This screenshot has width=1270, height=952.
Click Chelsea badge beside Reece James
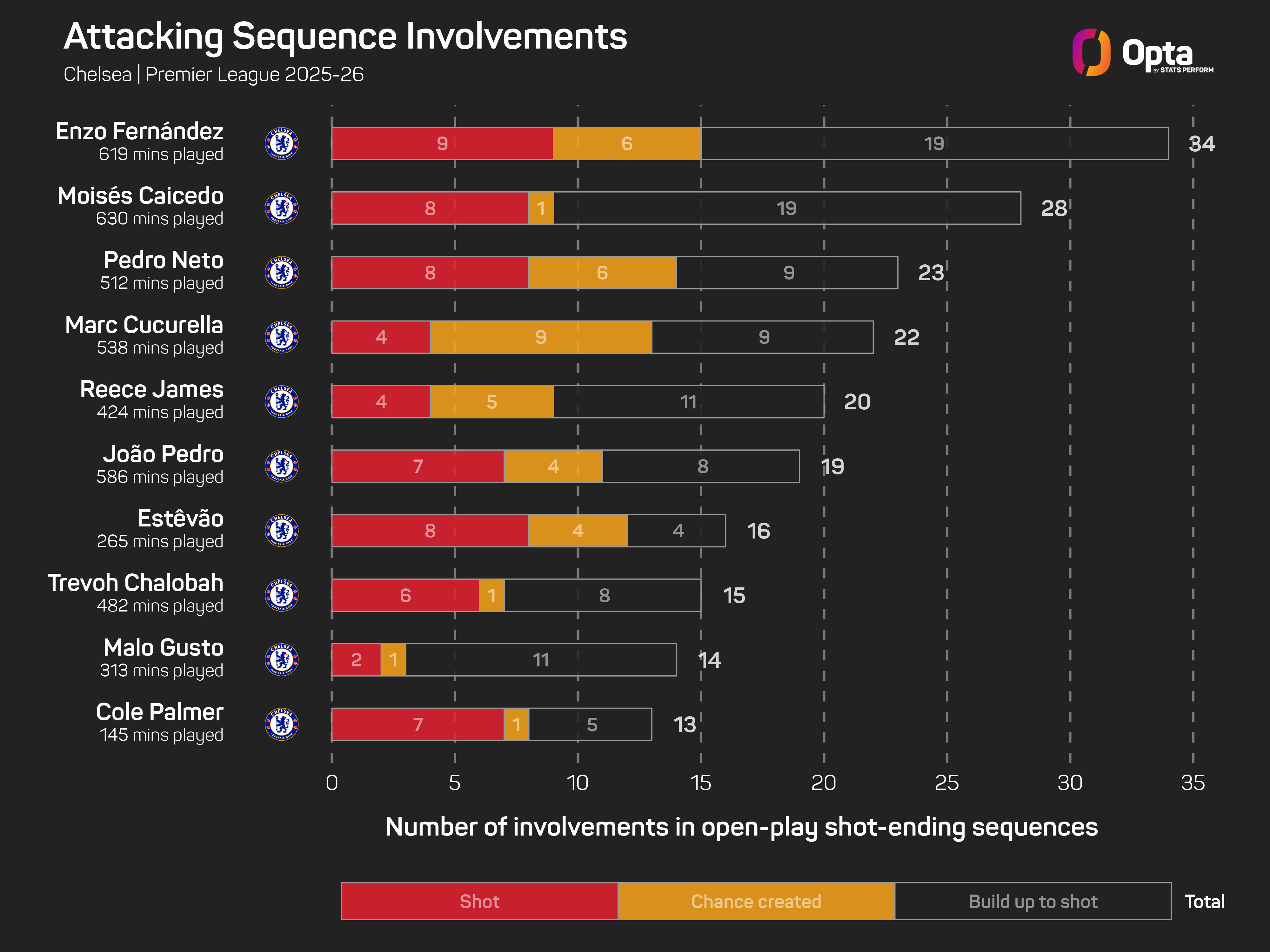point(281,402)
